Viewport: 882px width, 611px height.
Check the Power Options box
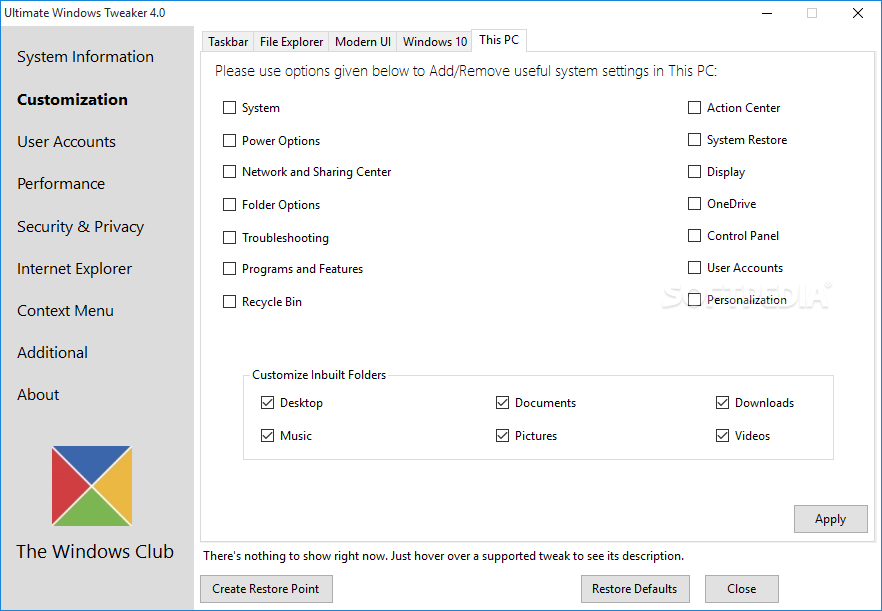230,141
